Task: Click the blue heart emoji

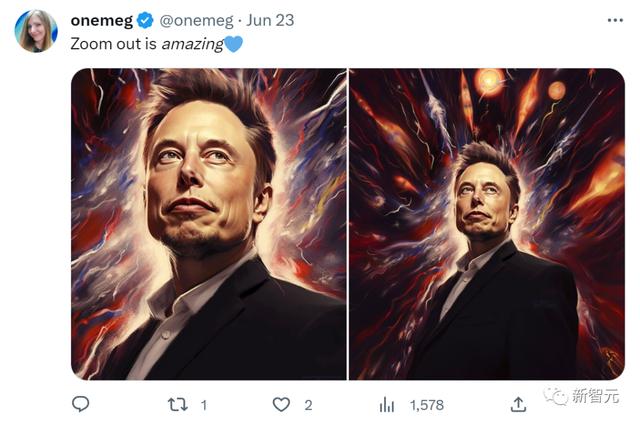Action: point(233,44)
